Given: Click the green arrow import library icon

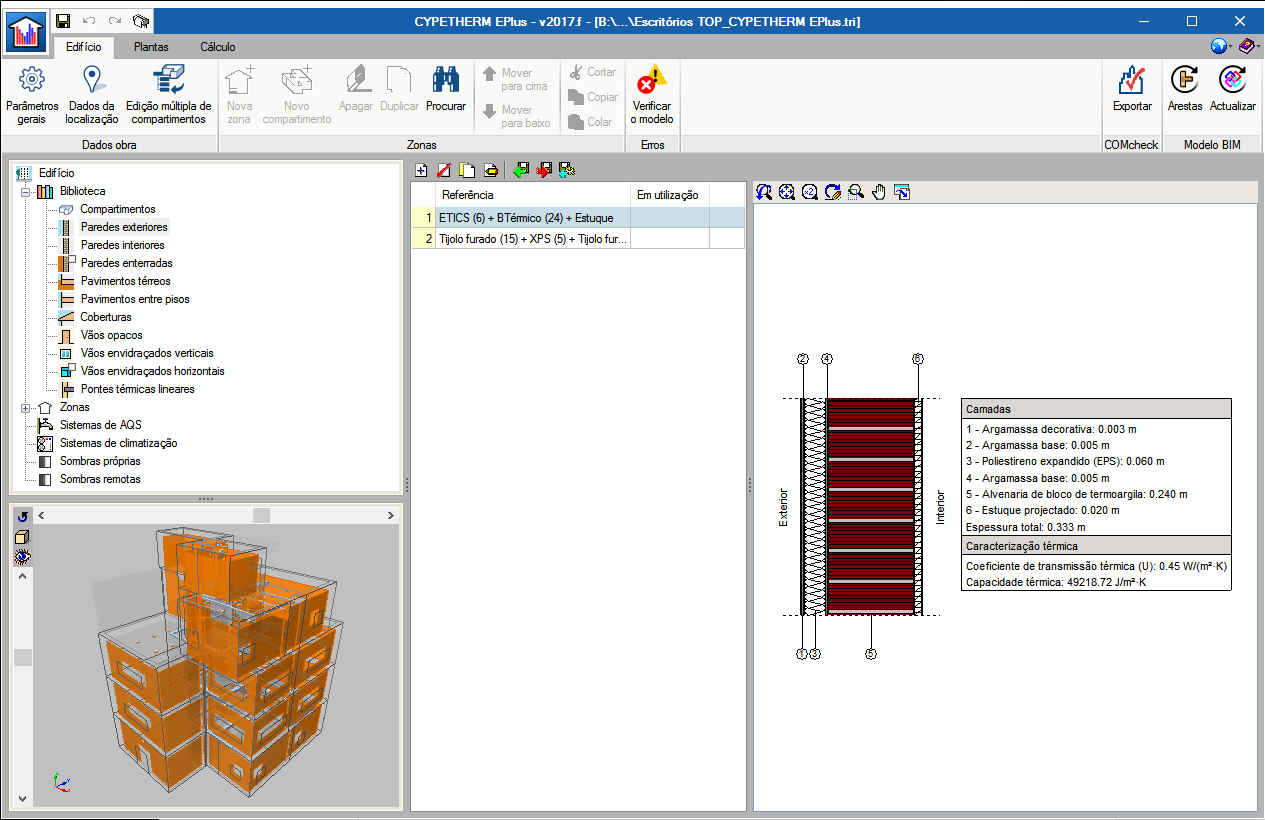Looking at the screenshot, I should coord(521,170).
